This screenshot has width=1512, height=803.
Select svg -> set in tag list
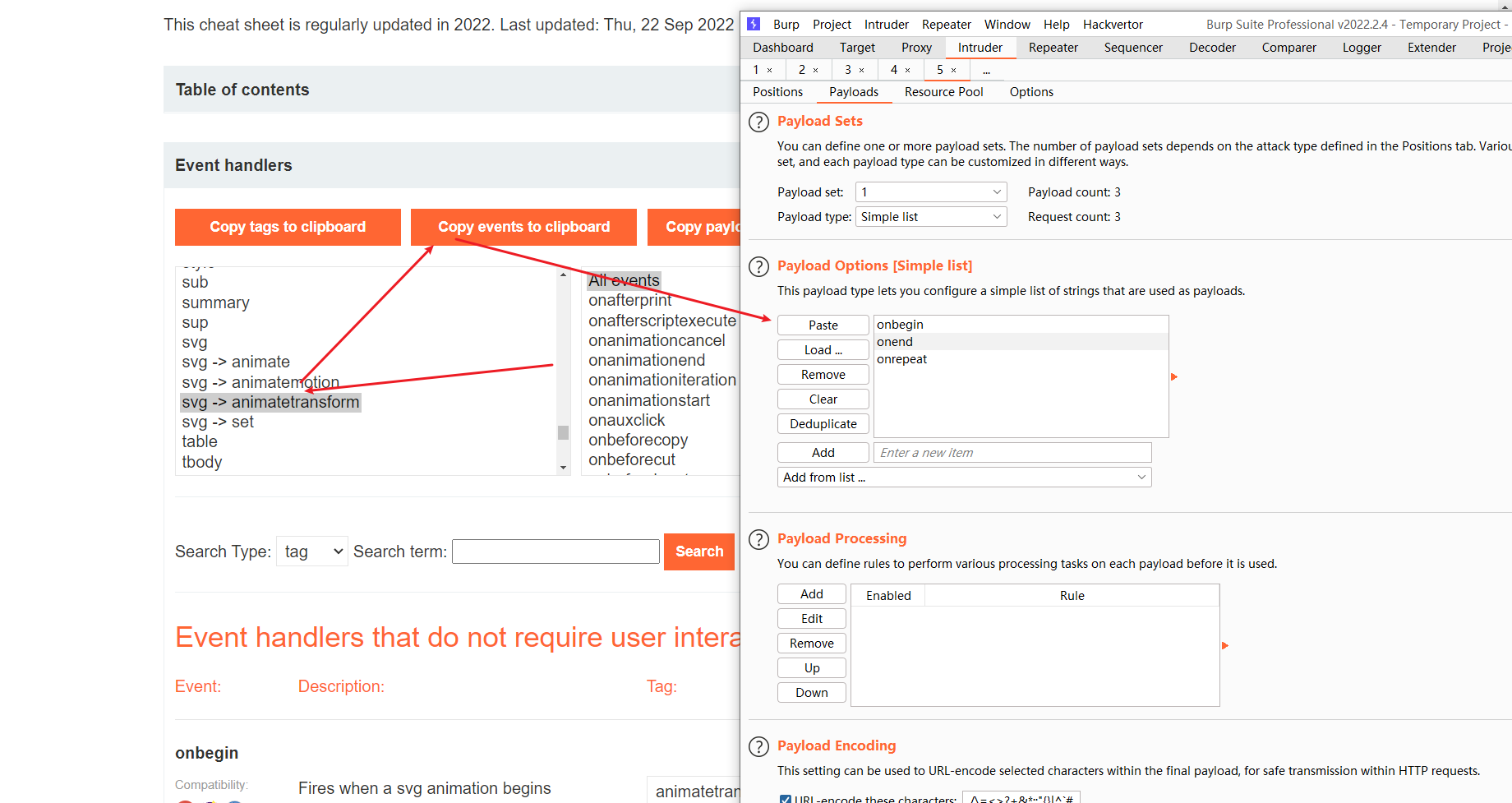(218, 422)
